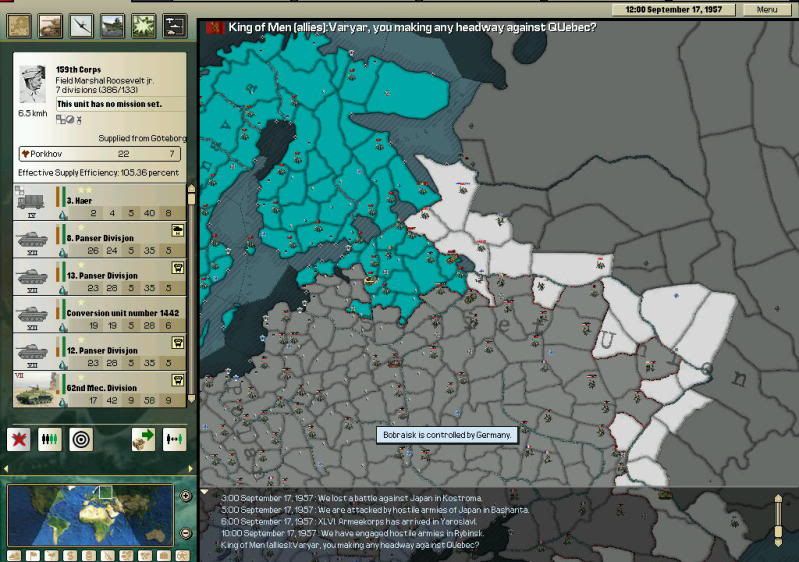Click the black-to-green soldier swap button
The width and height of the screenshot is (799, 562).
tap(174, 439)
